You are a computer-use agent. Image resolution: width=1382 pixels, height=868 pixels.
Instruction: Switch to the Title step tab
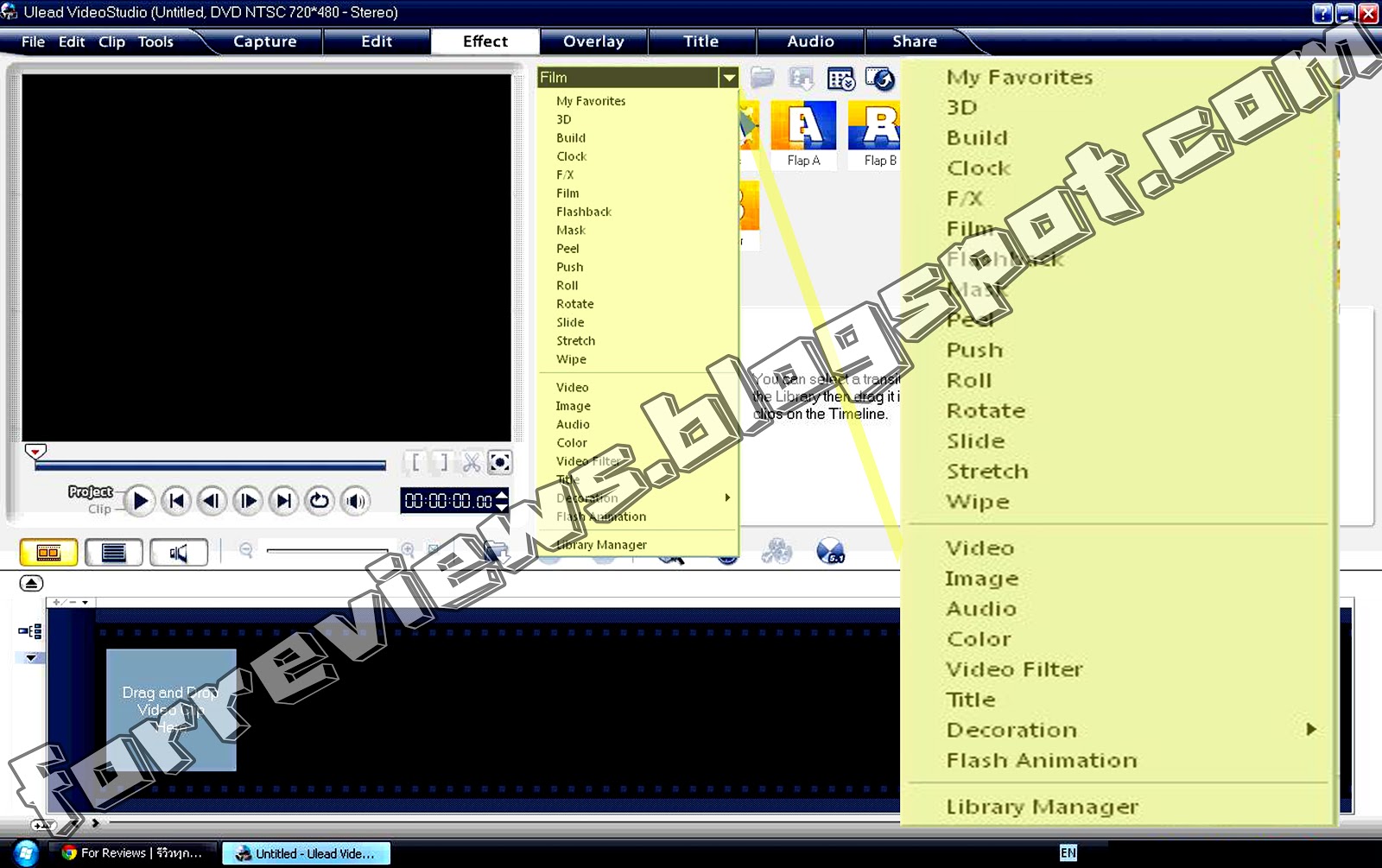701,41
